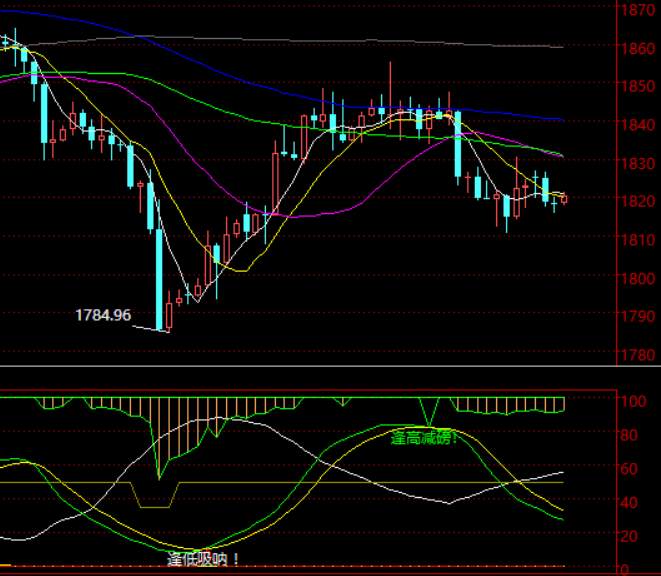Click the indicator axis label 20
The width and height of the screenshot is (661, 576).
(x=629, y=536)
